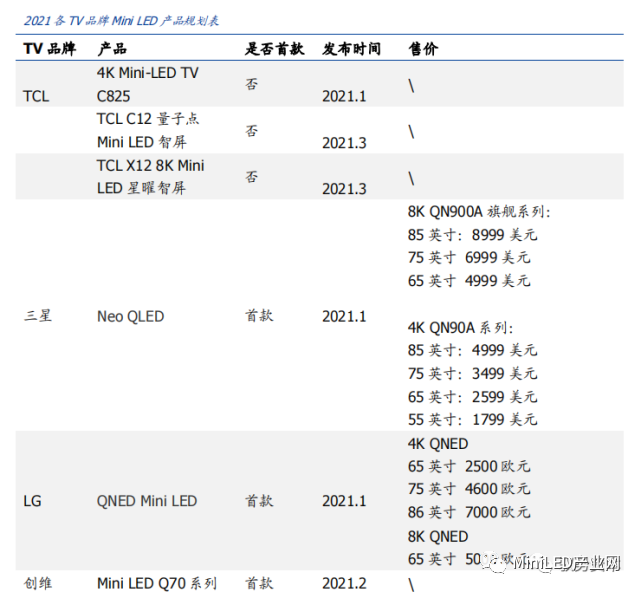
Task: Click '2021.3' in the TCL C12 row
Action: (x=344, y=143)
